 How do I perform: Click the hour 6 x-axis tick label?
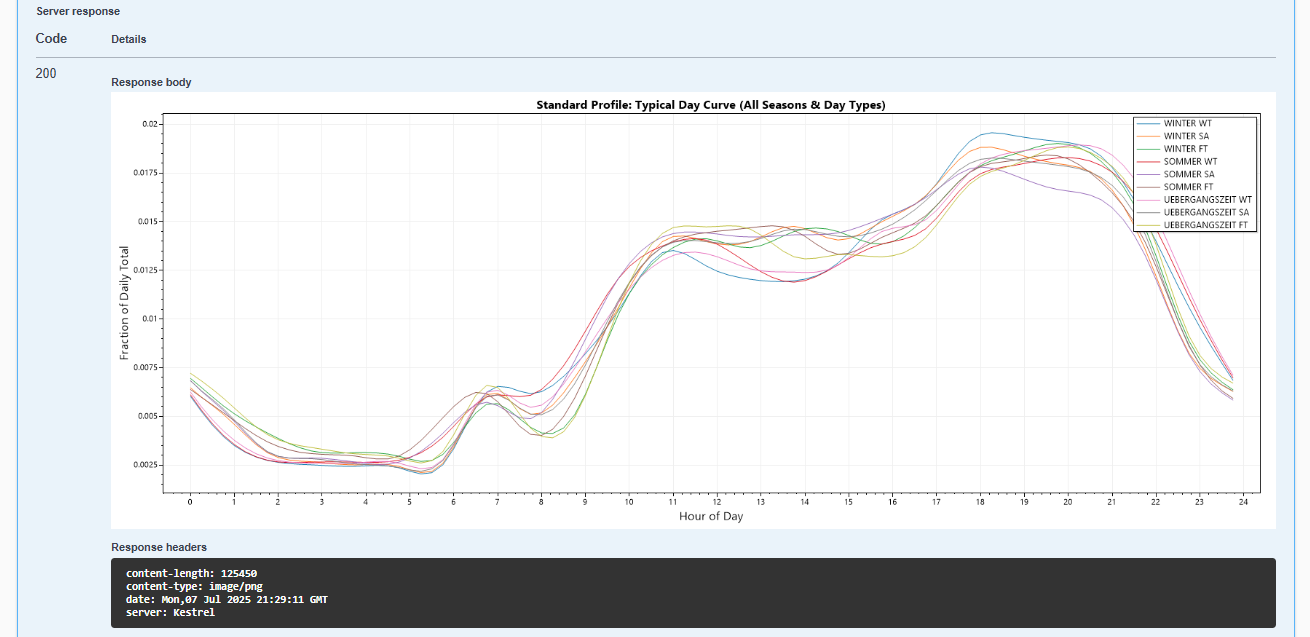[453, 501]
